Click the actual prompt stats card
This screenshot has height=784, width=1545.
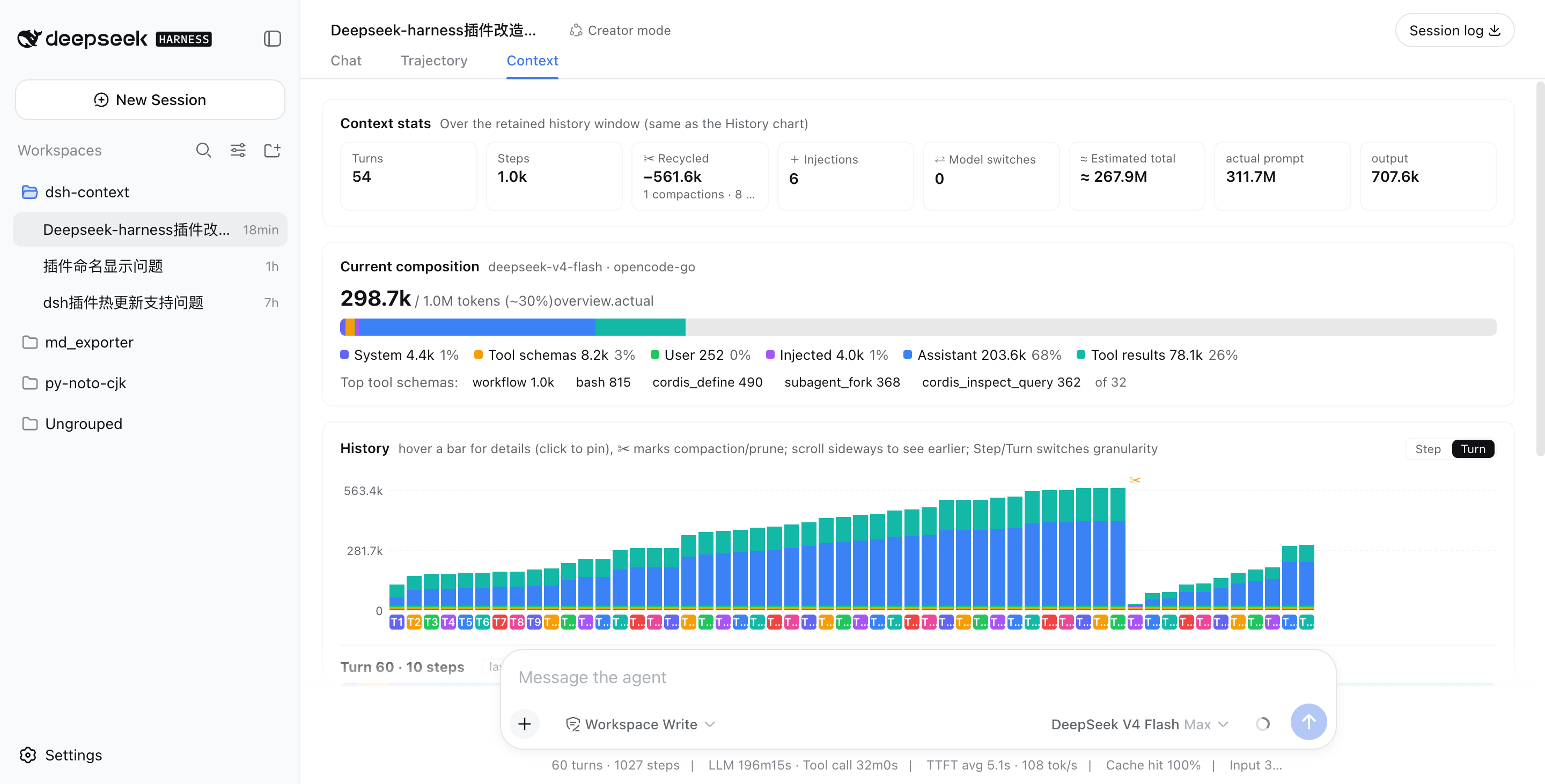tap(1282, 175)
